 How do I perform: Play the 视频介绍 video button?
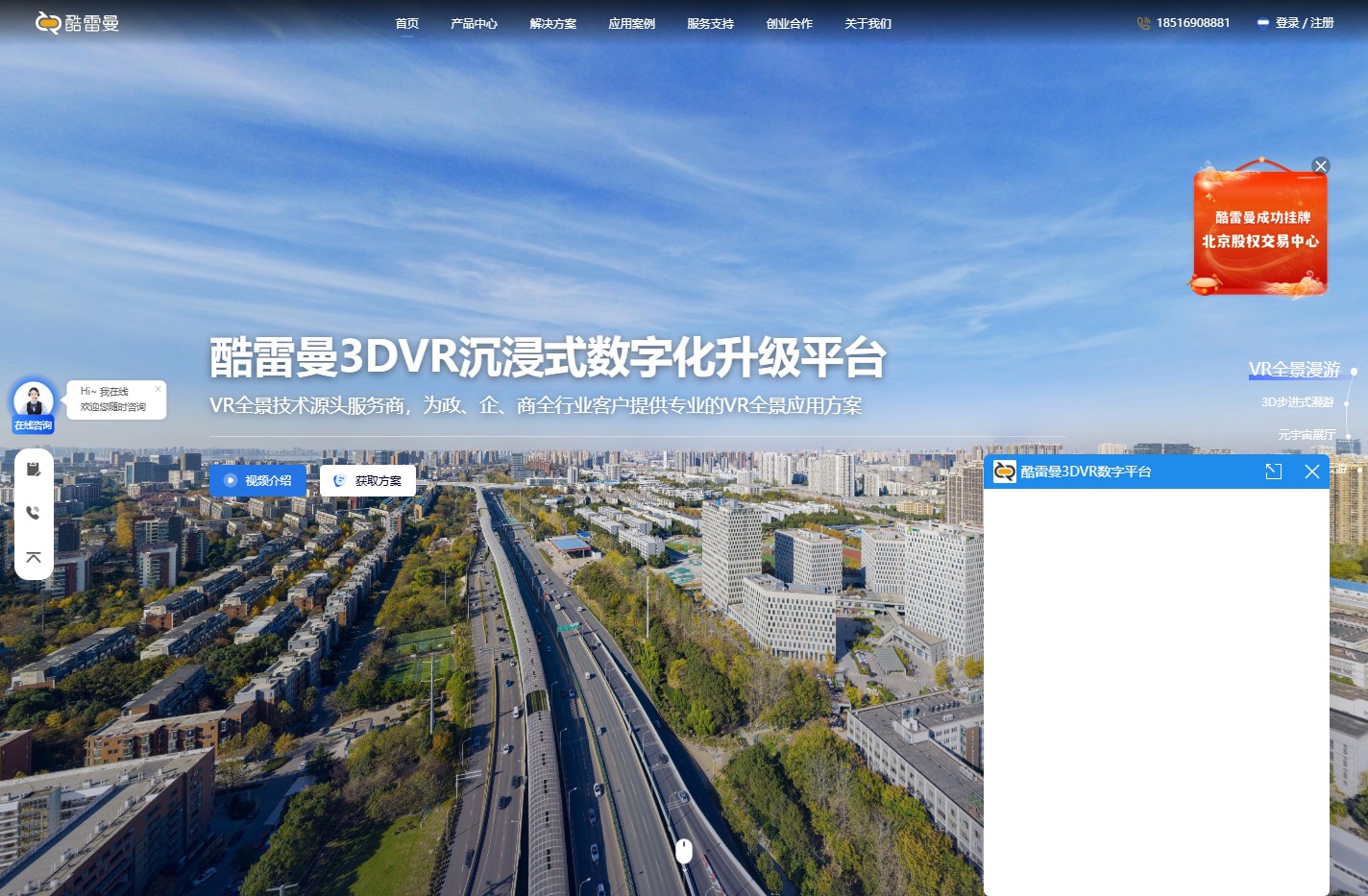tap(257, 480)
